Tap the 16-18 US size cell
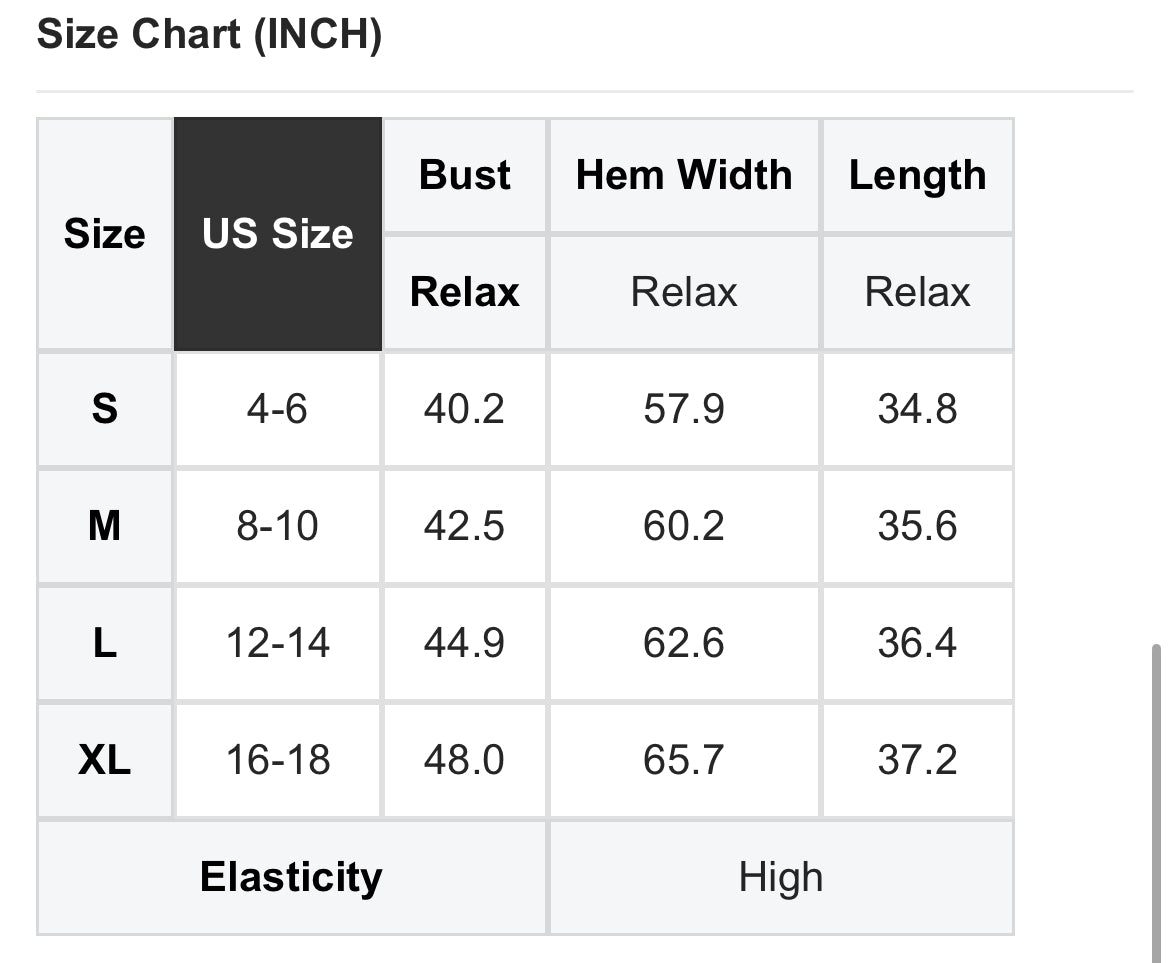This screenshot has width=1170, height=963. [x=278, y=760]
